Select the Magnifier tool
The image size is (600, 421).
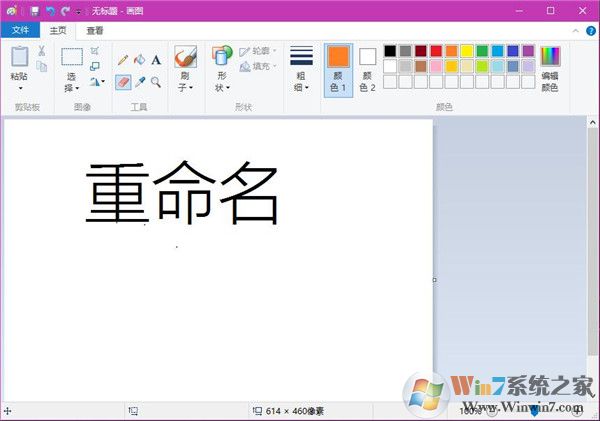(156, 82)
